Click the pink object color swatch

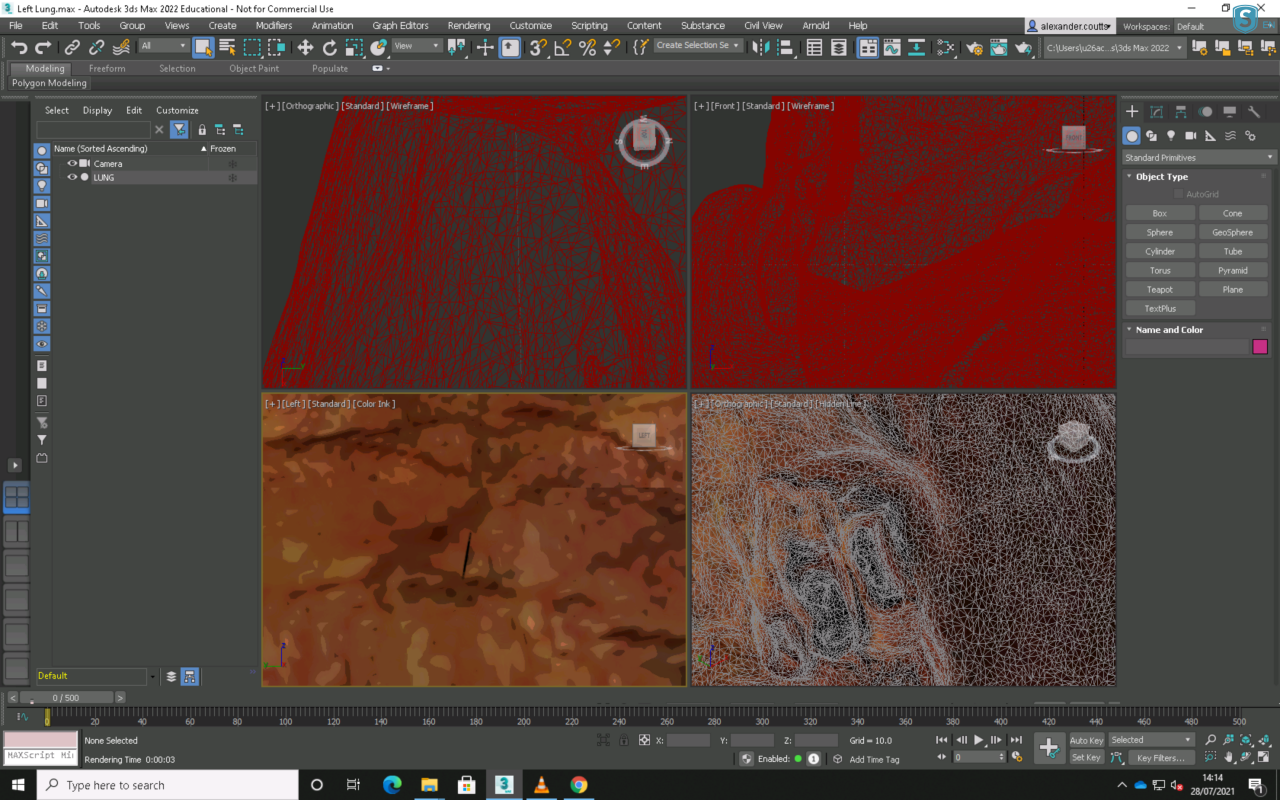[1260, 347]
